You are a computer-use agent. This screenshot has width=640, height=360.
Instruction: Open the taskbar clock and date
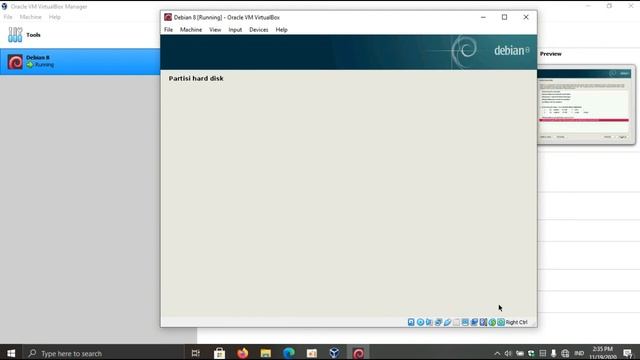click(602, 353)
